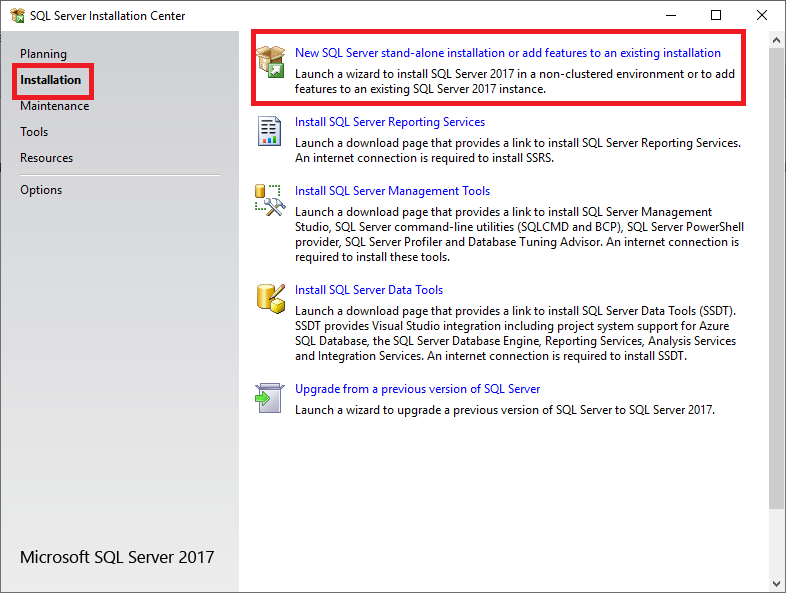Click the SQL Server Data Tools icon

coord(271,299)
